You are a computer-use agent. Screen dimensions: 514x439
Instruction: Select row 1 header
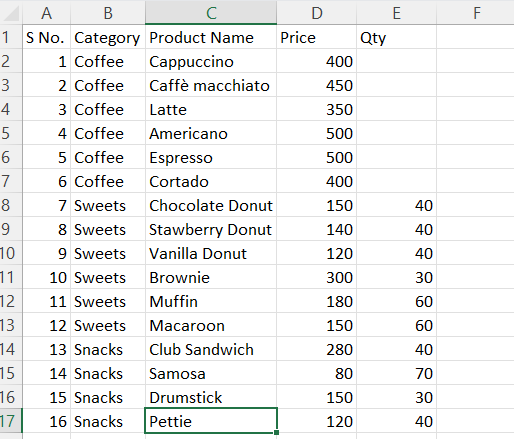click(x=11, y=37)
